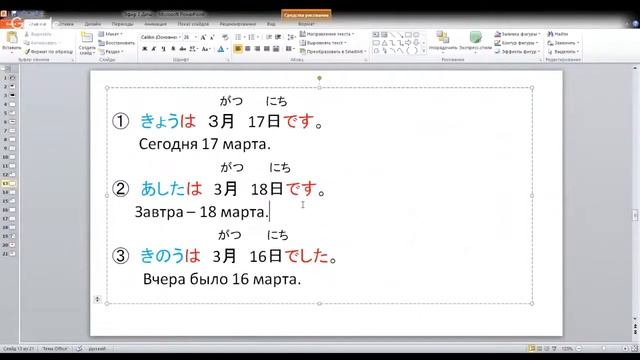The height and width of the screenshot is (360, 640).
Task: Click Normal view icon in status bar
Action: (532, 349)
